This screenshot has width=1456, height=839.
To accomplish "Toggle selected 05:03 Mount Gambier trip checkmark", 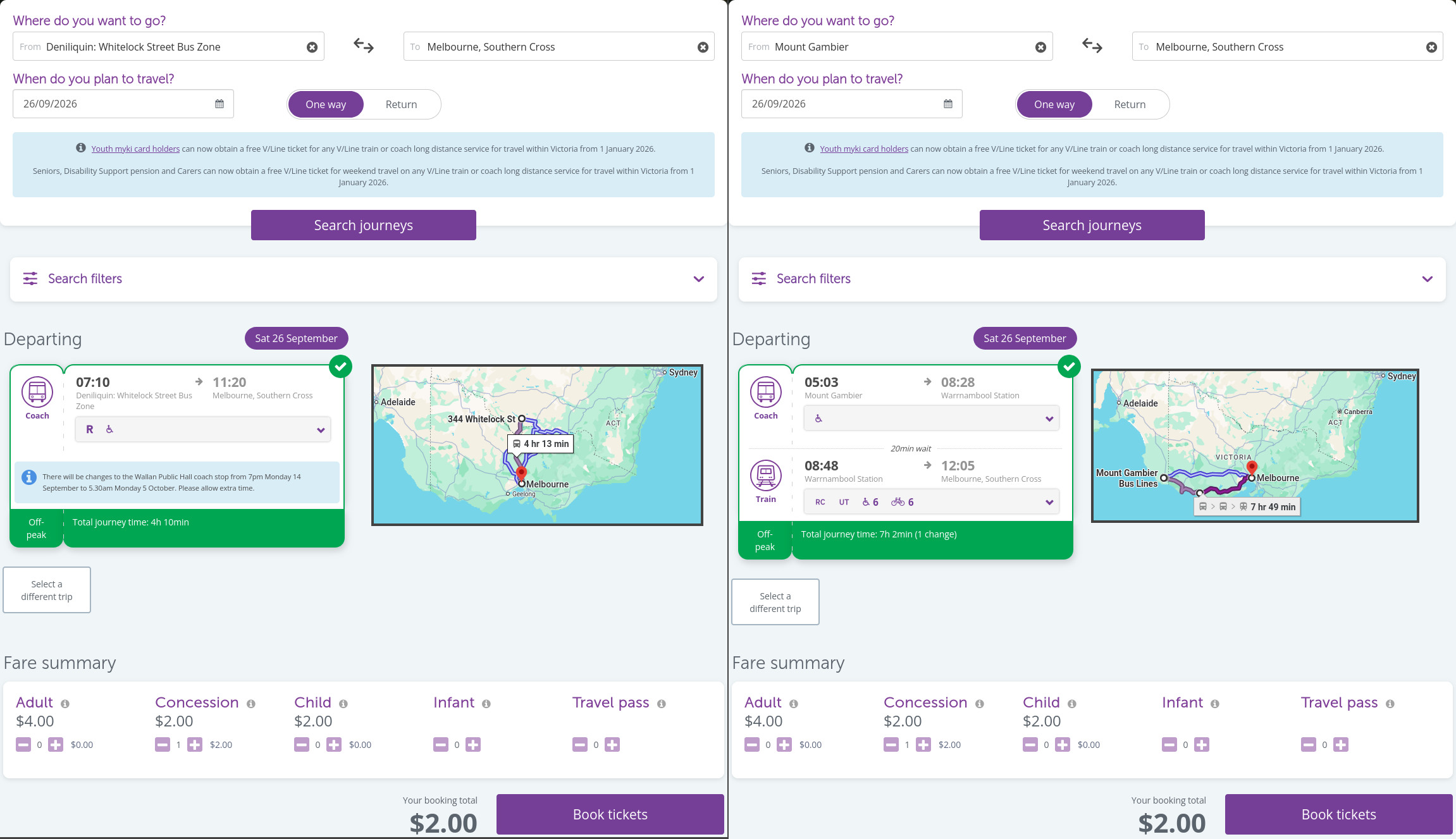I will 1069,366.
